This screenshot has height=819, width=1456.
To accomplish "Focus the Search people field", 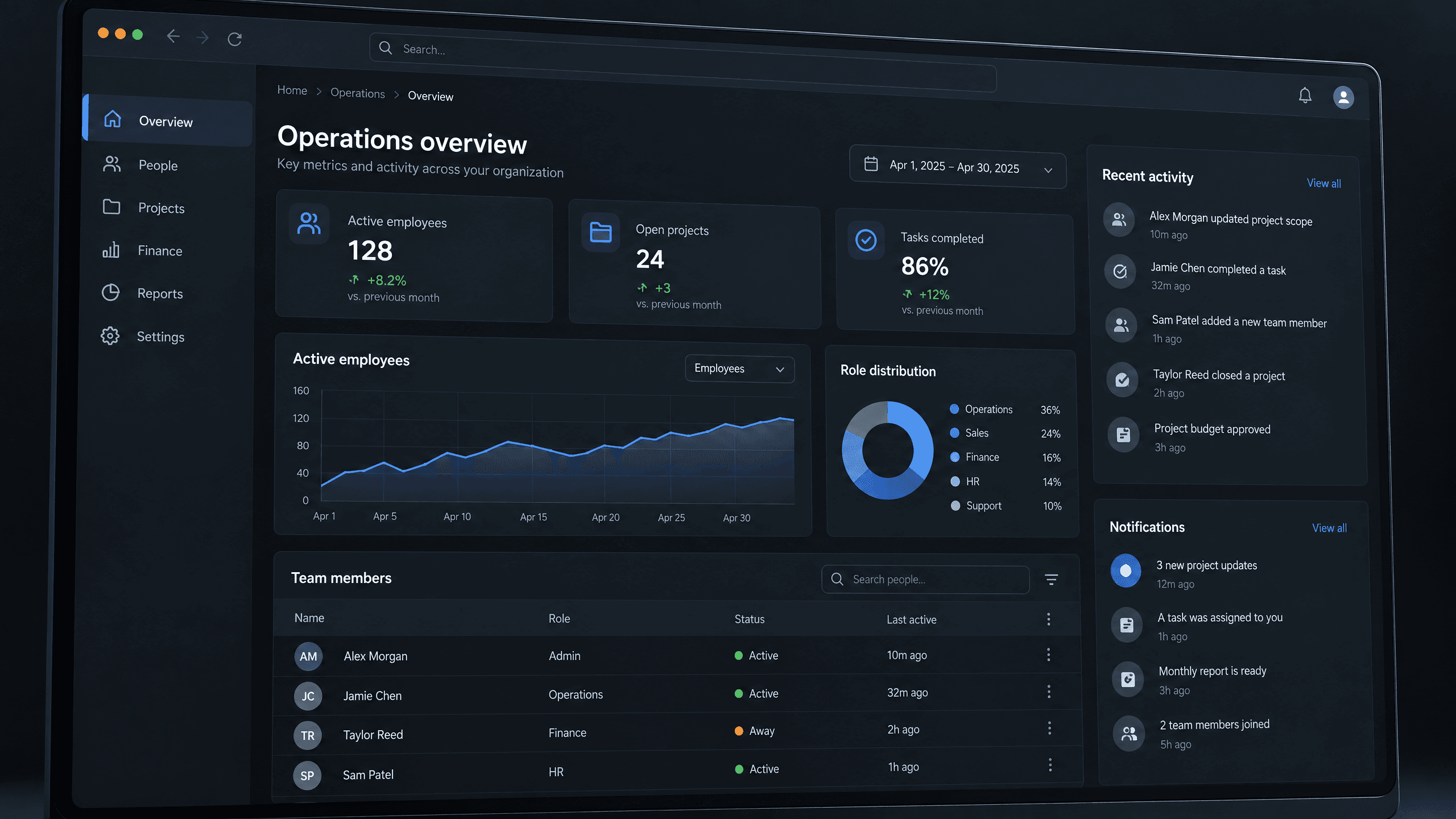I will [925, 580].
